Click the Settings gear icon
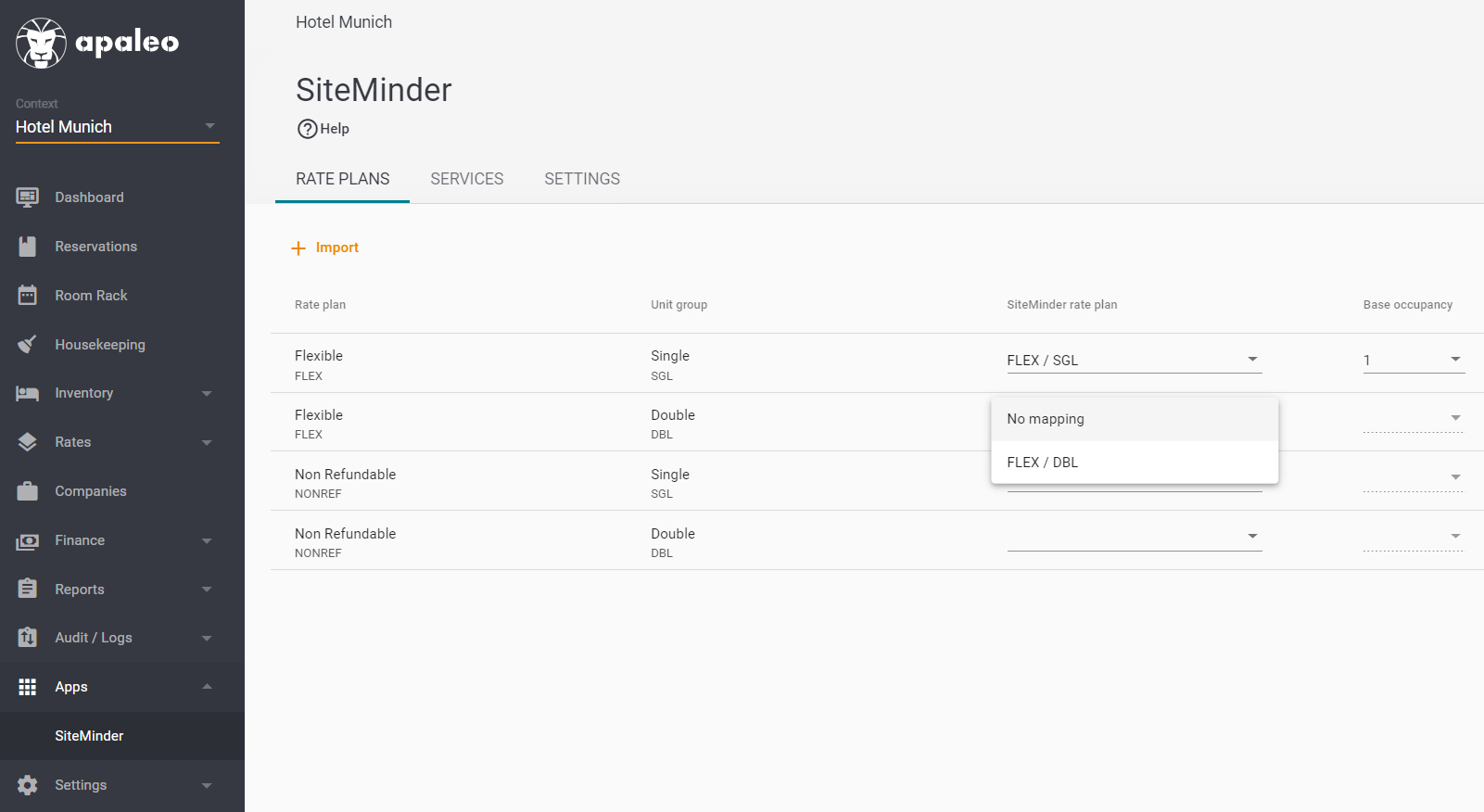1484x812 pixels. [28, 785]
